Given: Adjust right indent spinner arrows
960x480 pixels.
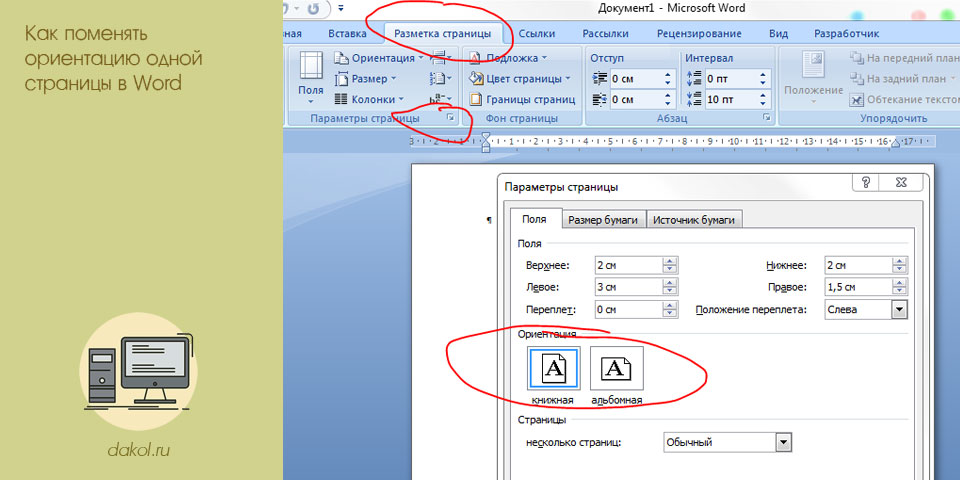Looking at the screenshot, I should [668, 99].
